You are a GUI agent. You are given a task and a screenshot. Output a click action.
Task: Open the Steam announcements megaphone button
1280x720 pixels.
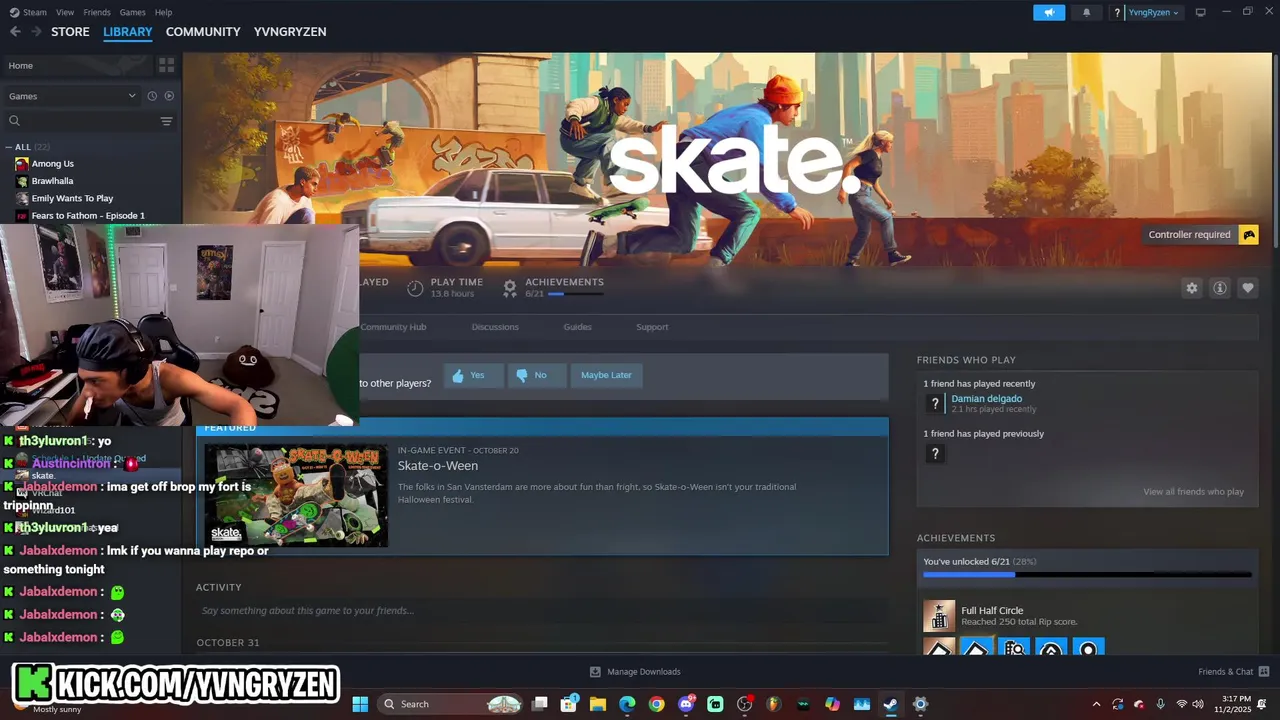(1049, 12)
